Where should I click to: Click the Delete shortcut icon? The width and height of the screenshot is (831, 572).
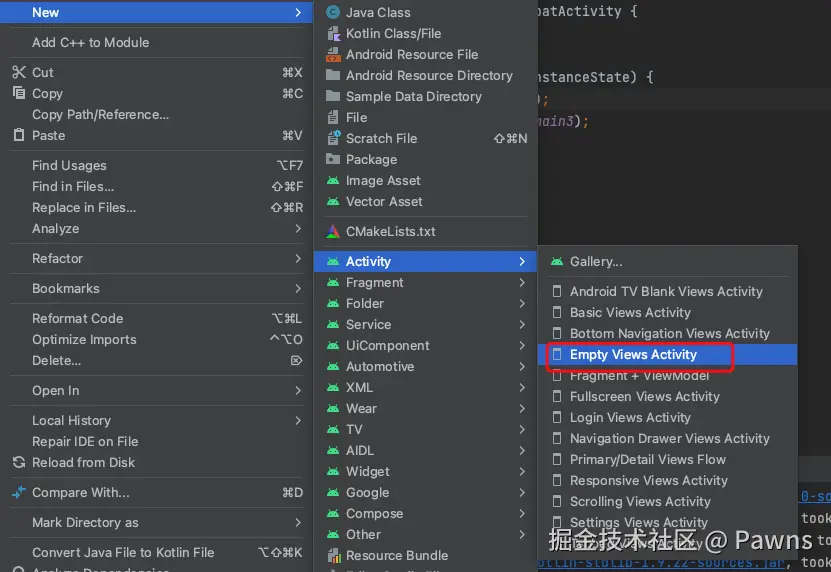pos(296,360)
